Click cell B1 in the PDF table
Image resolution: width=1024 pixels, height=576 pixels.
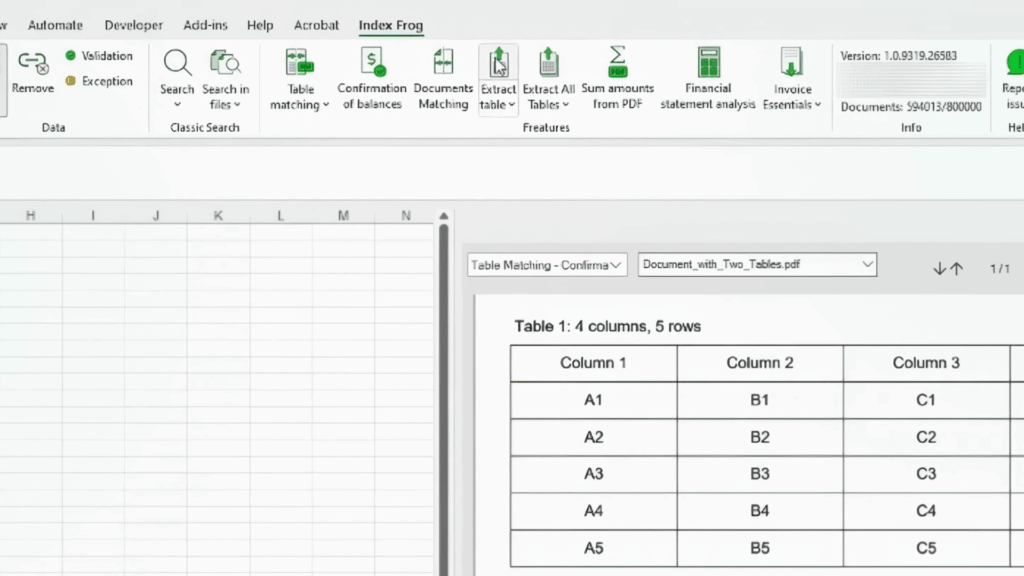[760, 400]
